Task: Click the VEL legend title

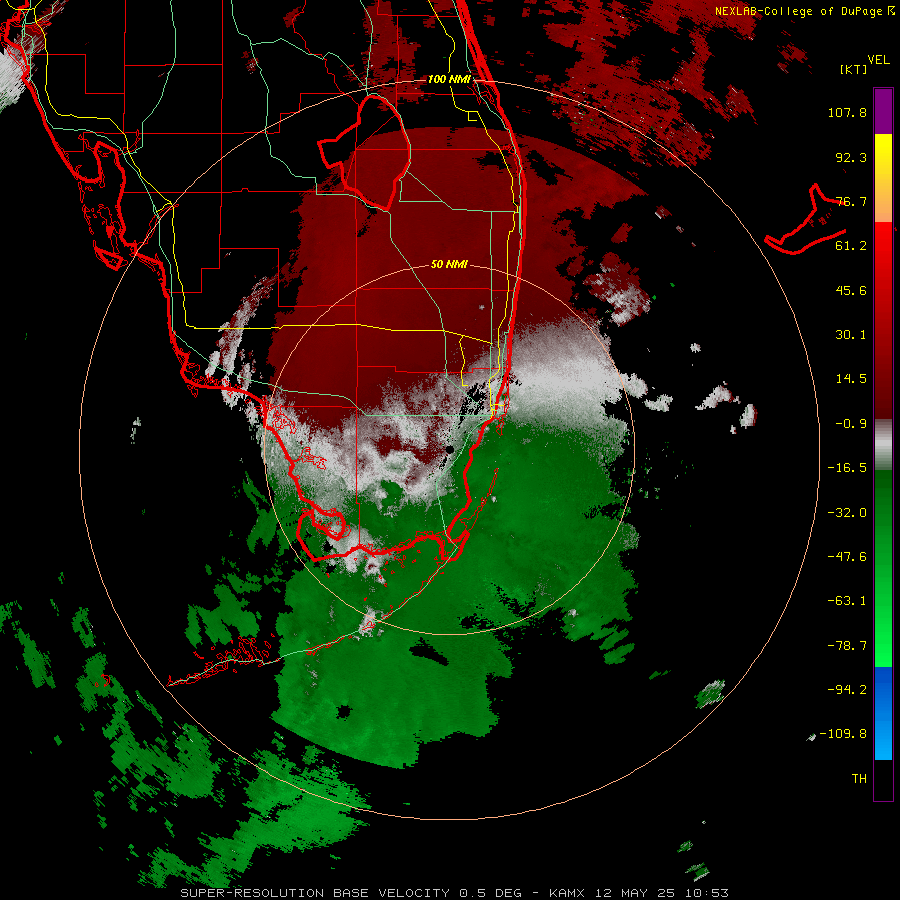Action: point(878,60)
